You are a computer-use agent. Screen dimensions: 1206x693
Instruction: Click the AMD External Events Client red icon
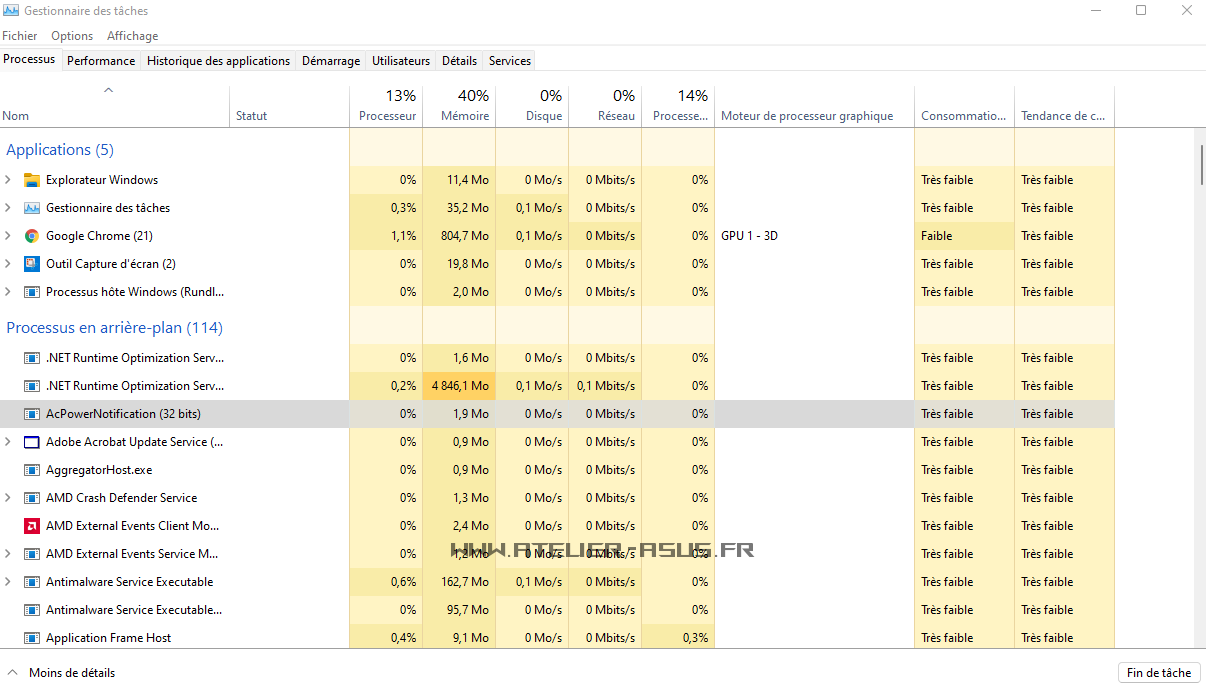coord(31,526)
